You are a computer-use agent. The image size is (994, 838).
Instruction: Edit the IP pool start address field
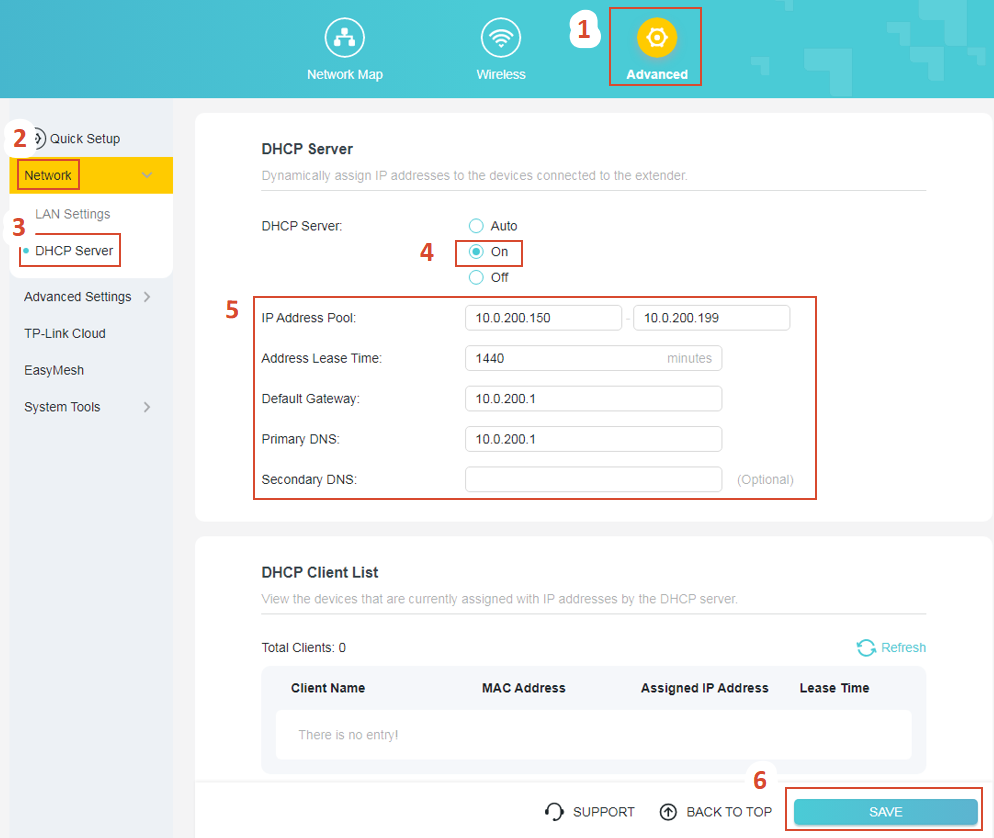point(543,318)
